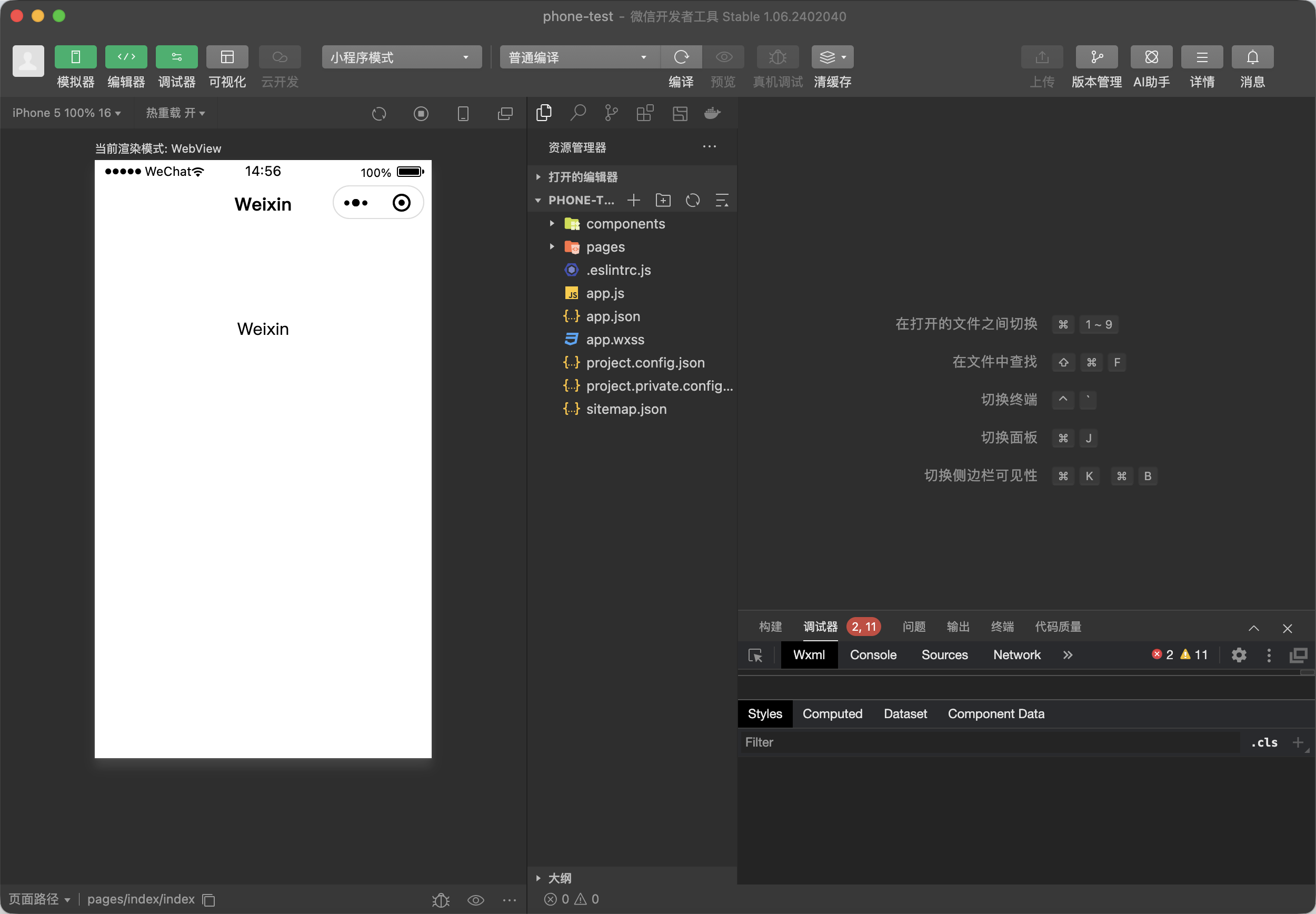Switch to the Computed tab

[832, 713]
